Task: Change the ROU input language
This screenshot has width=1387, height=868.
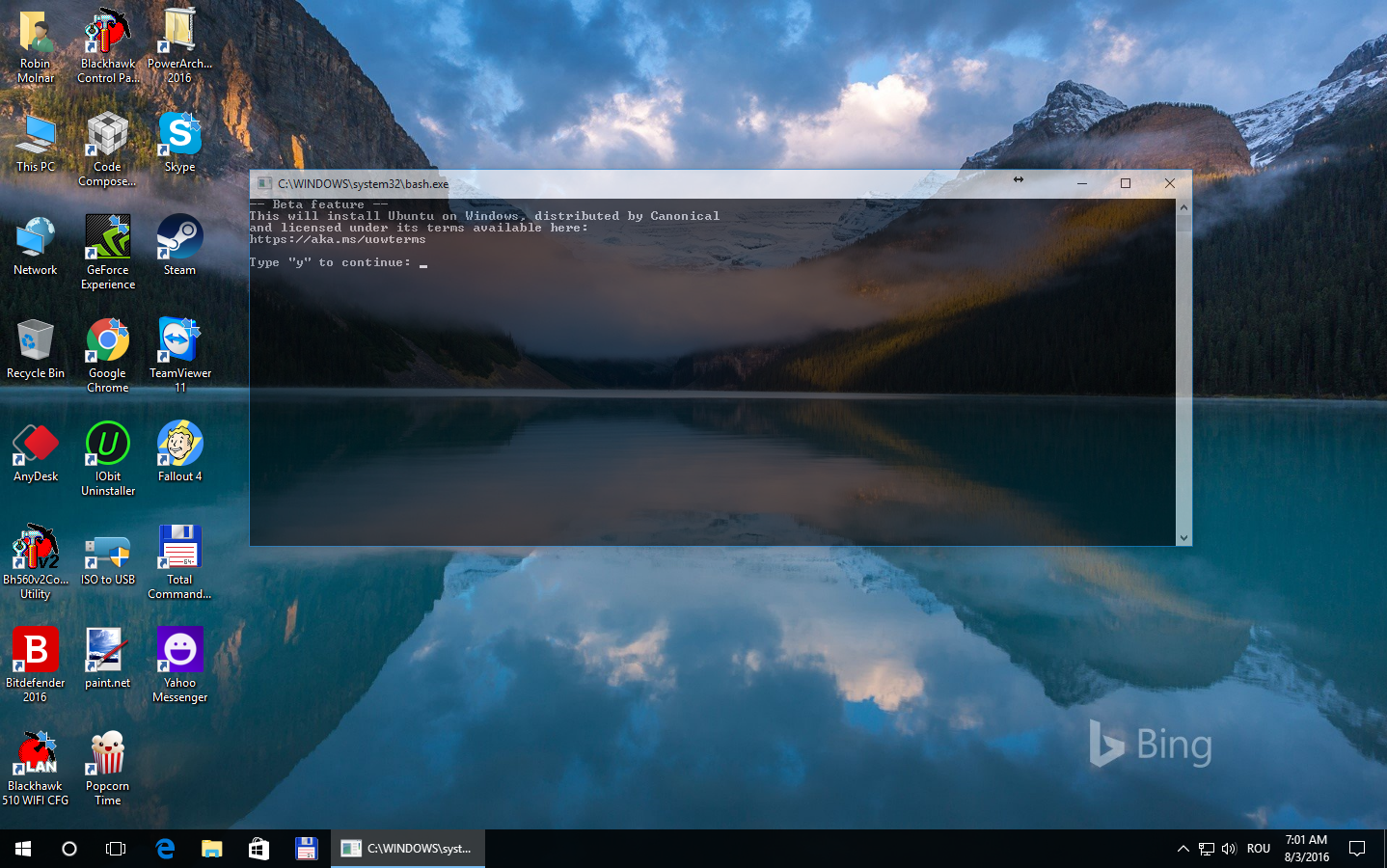Action: click(1259, 849)
